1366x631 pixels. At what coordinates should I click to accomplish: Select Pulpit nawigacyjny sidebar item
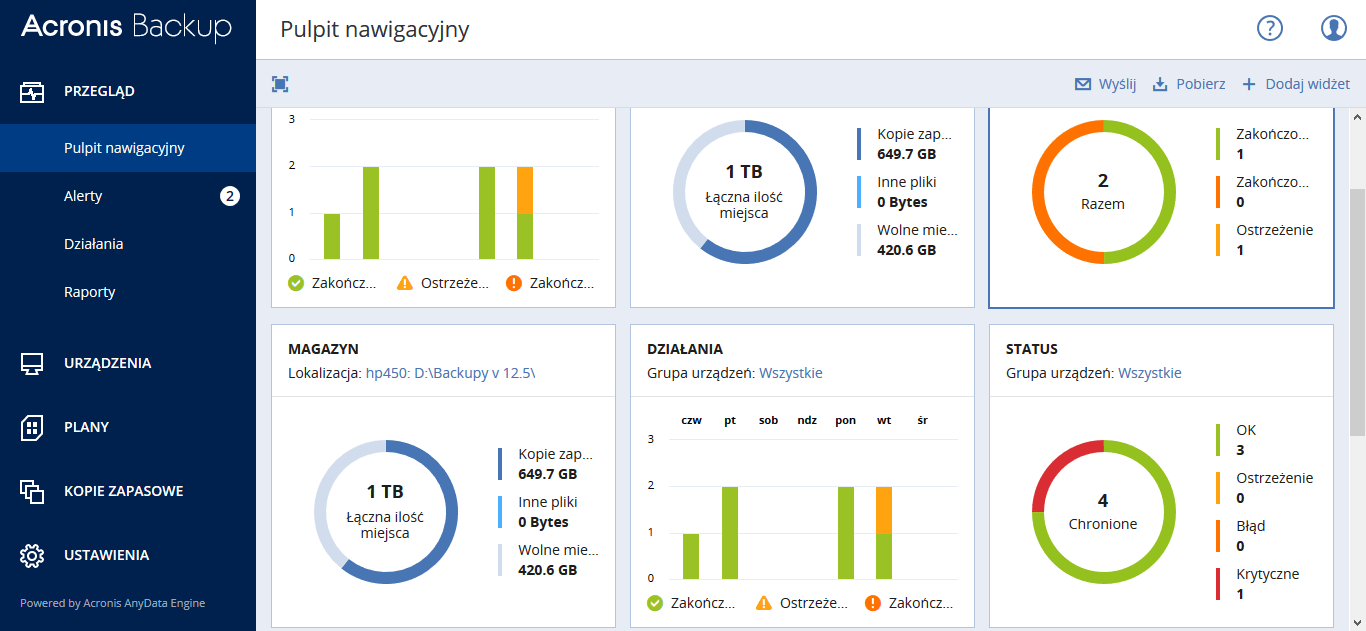[124, 148]
